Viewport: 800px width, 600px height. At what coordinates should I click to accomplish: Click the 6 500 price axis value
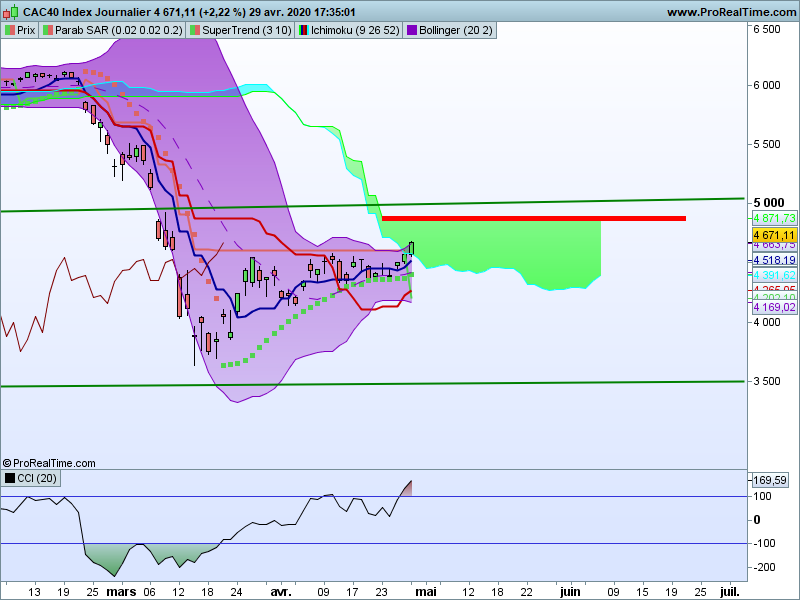[767, 30]
